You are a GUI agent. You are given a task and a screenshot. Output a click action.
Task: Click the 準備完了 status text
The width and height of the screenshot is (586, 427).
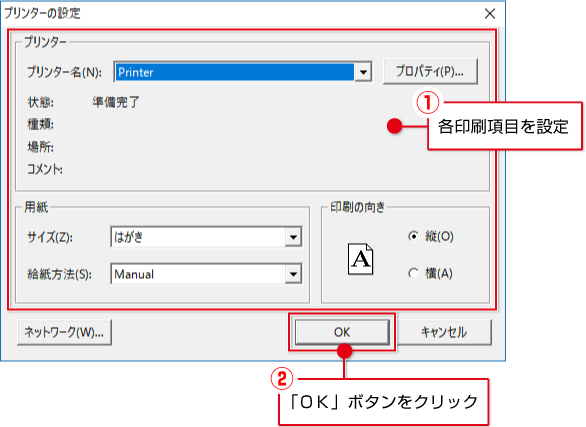[116, 102]
